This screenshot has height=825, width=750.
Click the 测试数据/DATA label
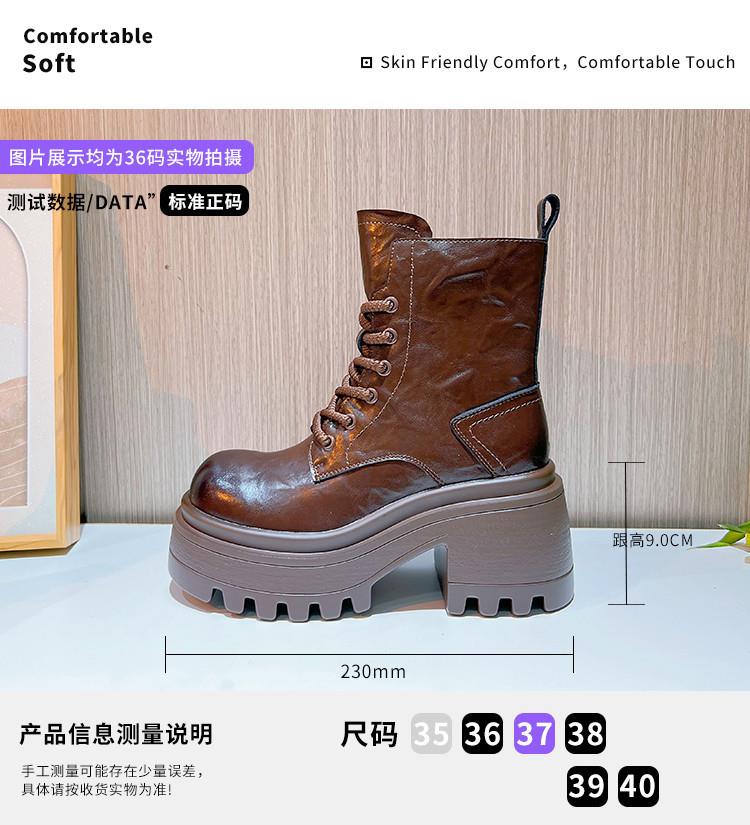82,202
